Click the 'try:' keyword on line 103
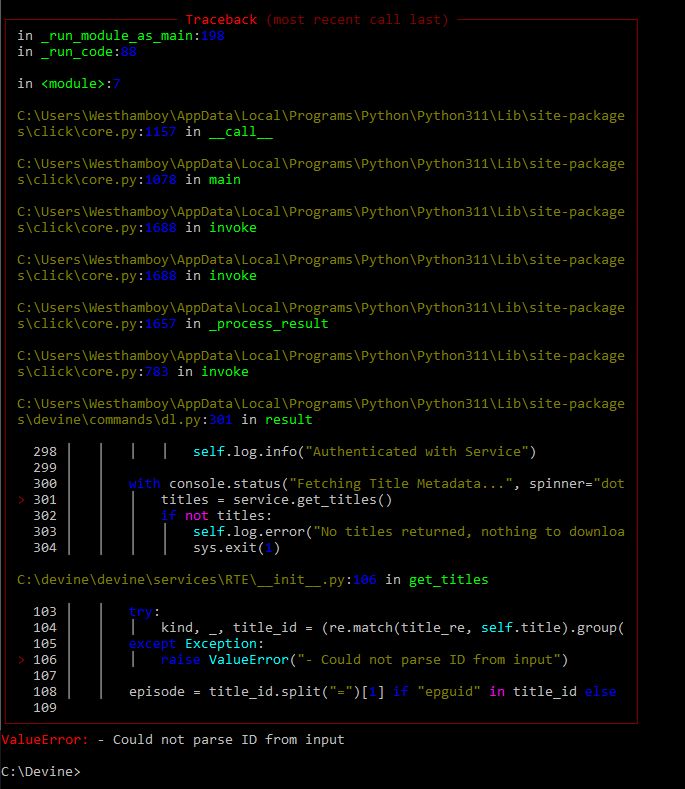 pyautogui.click(x=144, y=612)
